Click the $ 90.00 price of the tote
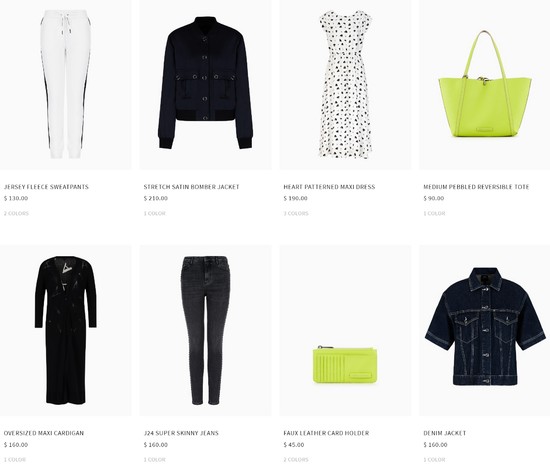This screenshot has height=465, width=550. pyautogui.click(x=434, y=198)
